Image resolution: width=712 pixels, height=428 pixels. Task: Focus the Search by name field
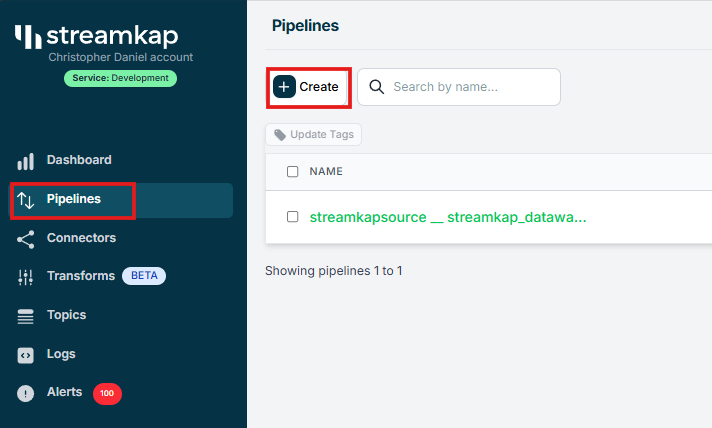tap(459, 87)
